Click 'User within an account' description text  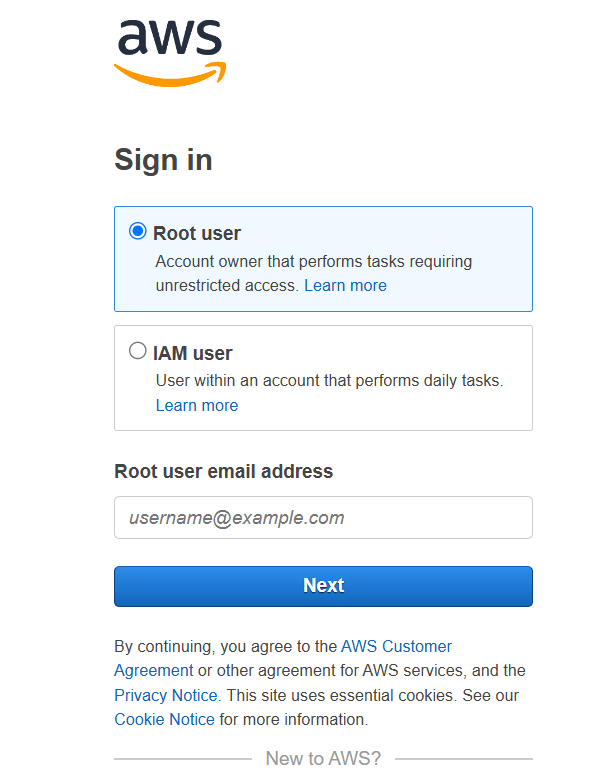(x=329, y=381)
